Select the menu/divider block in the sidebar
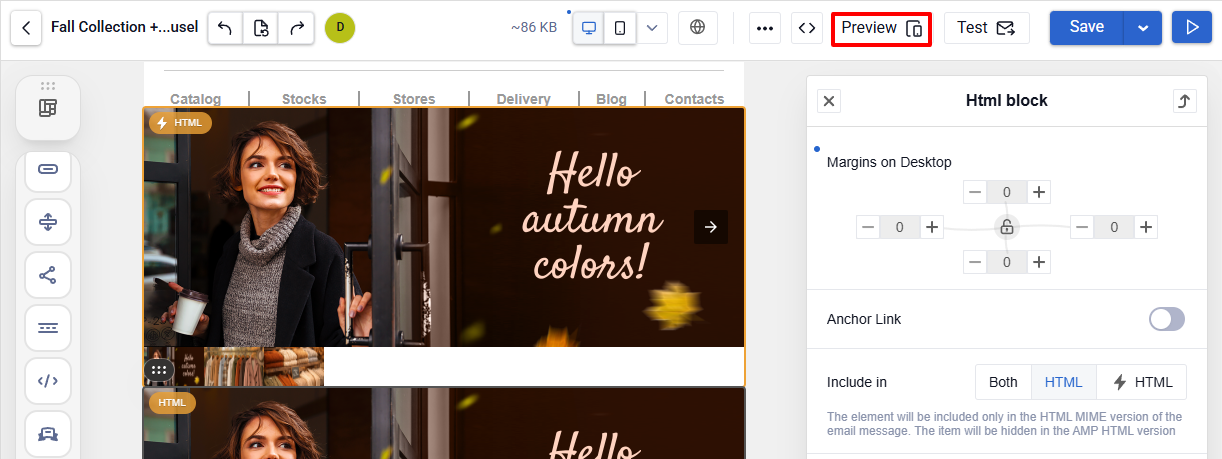Viewport: 1222px width, 459px height. (48, 328)
